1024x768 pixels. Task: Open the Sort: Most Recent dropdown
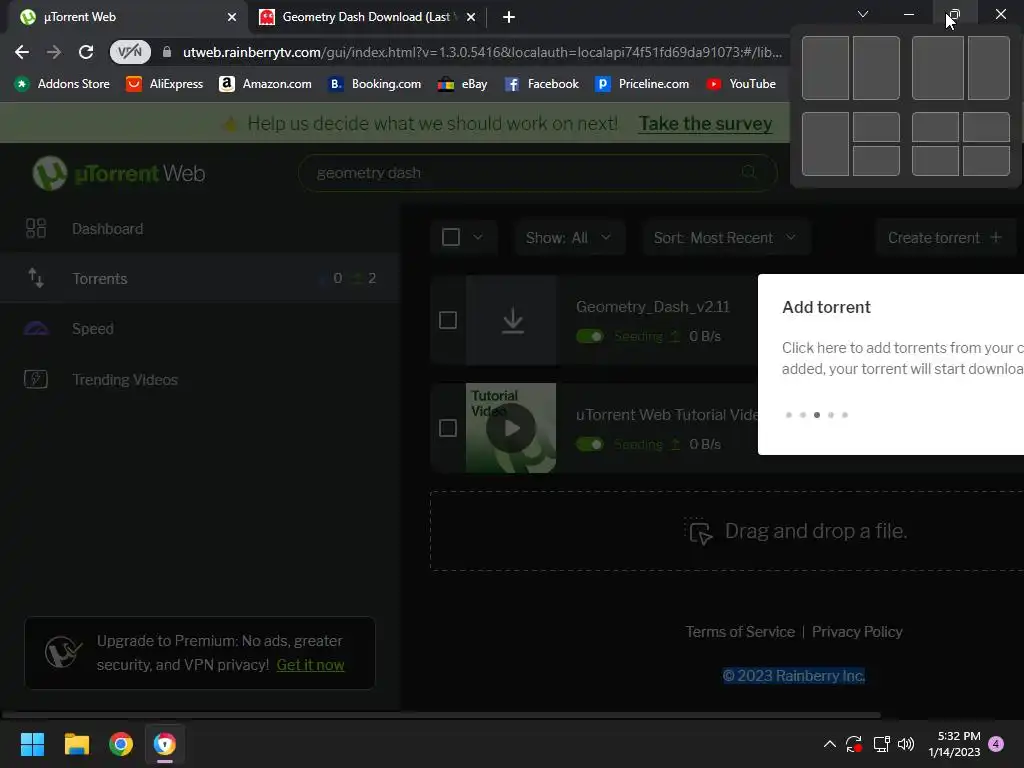[x=726, y=238]
